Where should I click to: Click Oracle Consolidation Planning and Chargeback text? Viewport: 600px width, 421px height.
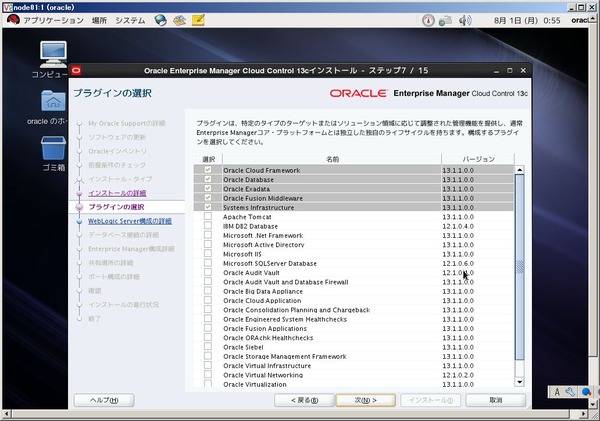(x=297, y=310)
